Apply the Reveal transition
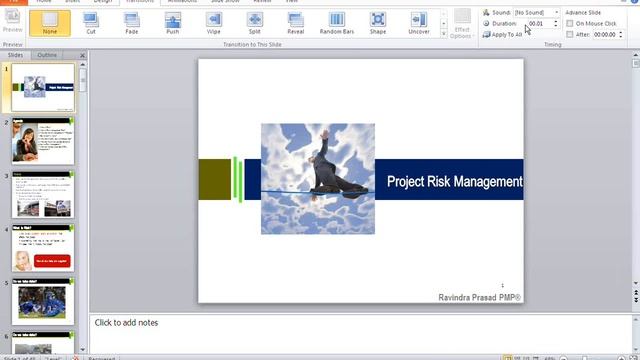Image resolution: width=640 pixels, height=360 pixels. [296, 23]
